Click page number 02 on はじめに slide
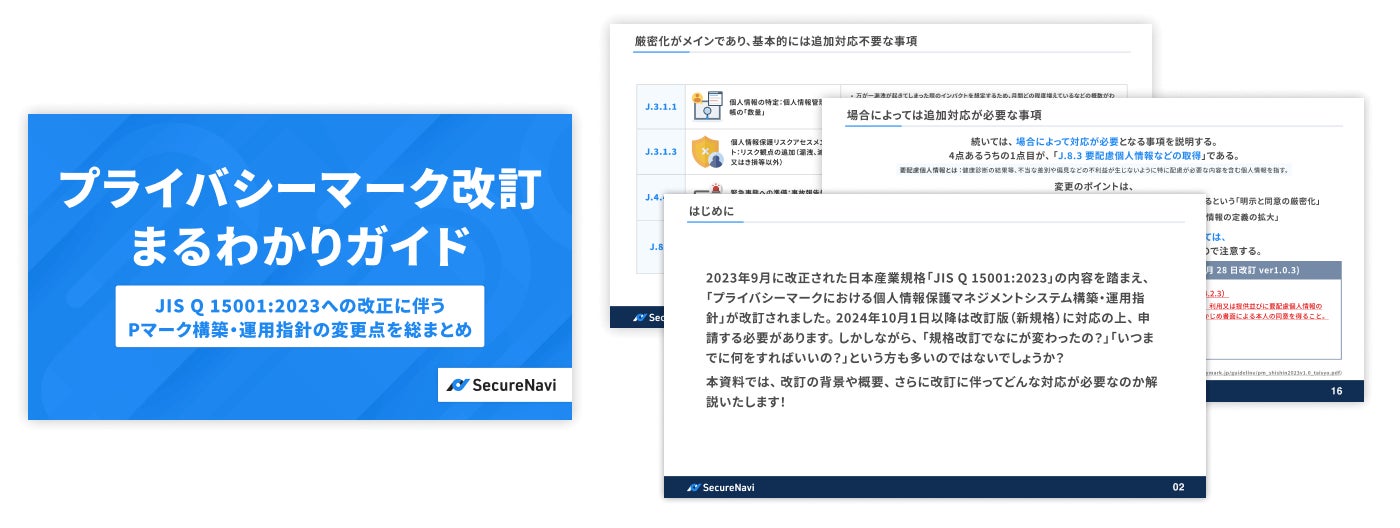 [1178, 488]
